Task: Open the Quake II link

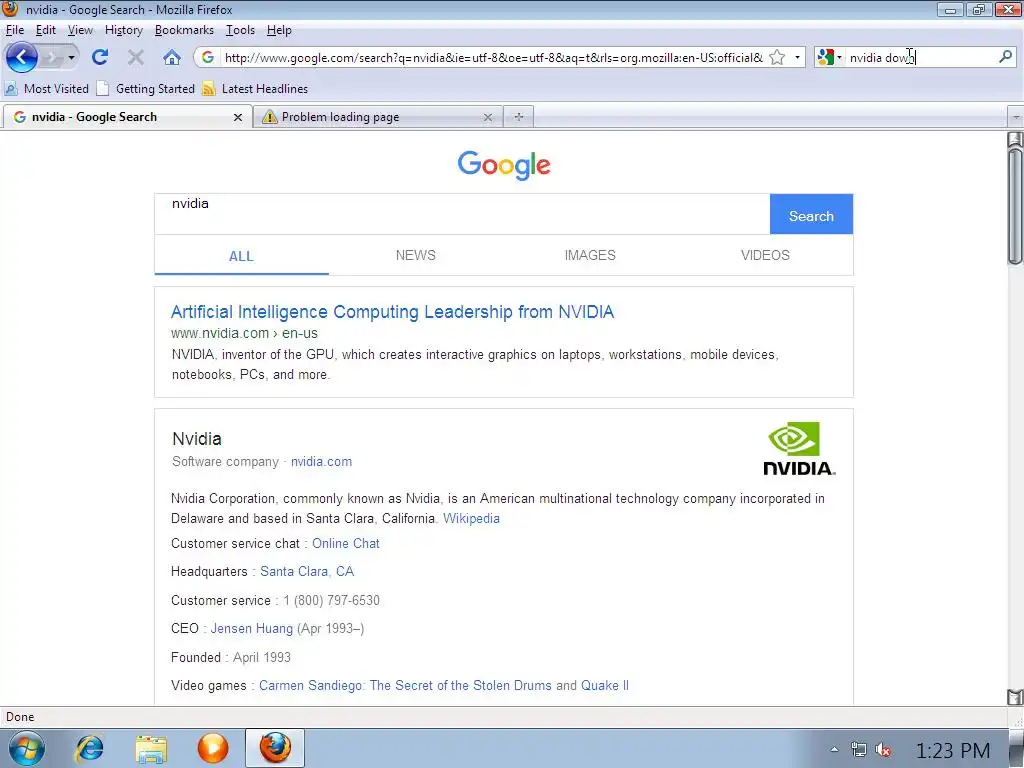Action: point(605,686)
